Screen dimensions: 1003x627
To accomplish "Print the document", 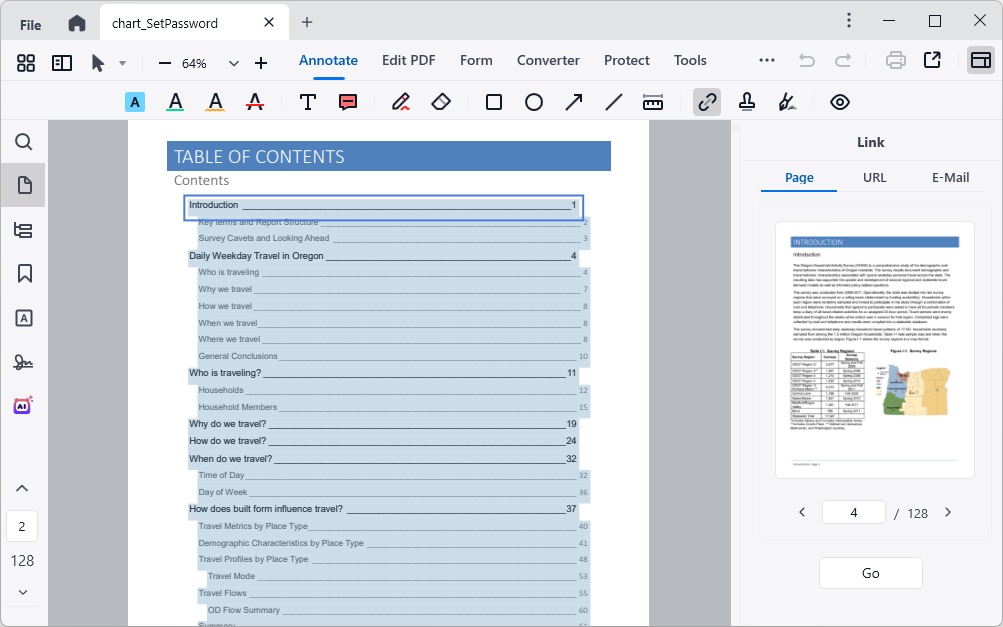I will pyautogui.click(x=895, y=60).
